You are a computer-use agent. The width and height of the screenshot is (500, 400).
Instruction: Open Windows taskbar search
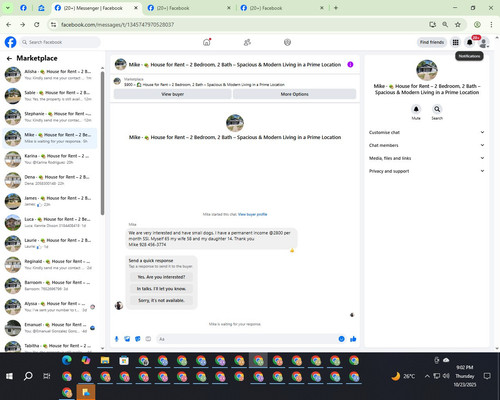(28, 376)
